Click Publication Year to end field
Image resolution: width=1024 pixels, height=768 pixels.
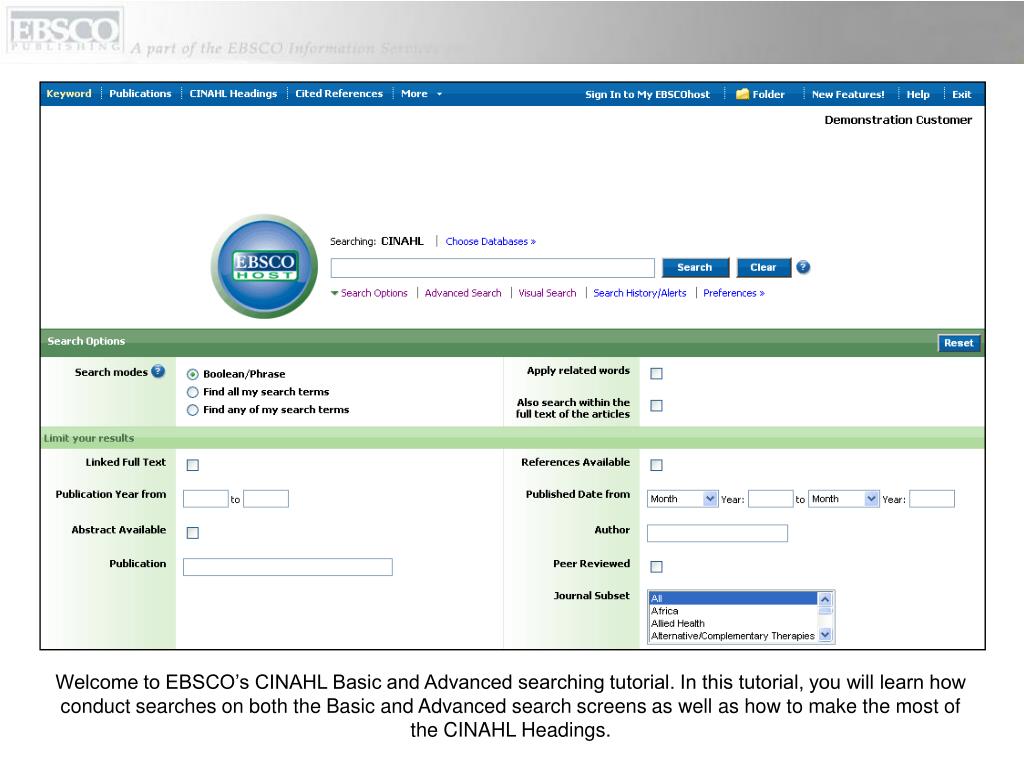pyautogui.click(x=266, y=499)
